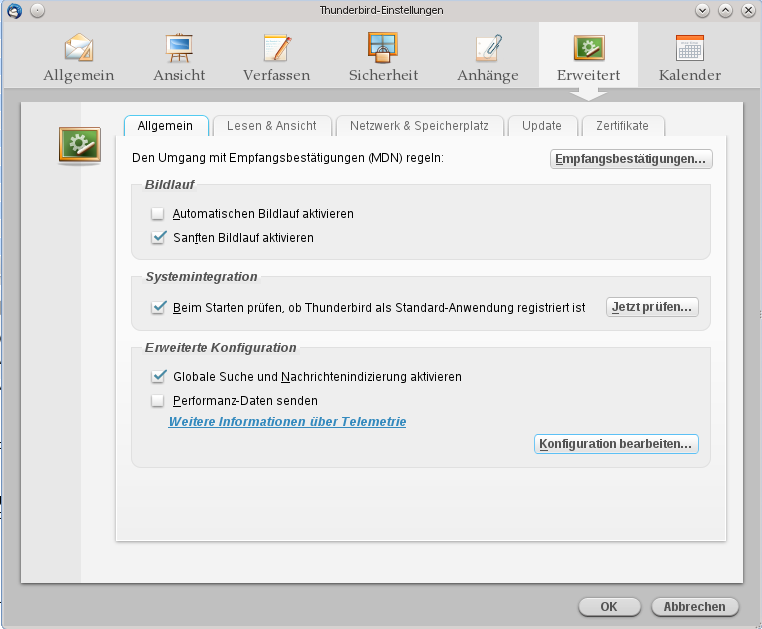Toggle Sanften Bildlauf aktivieren checkbox
The image size is (762, 629).
pyautogui.click(x=158, y=238)
